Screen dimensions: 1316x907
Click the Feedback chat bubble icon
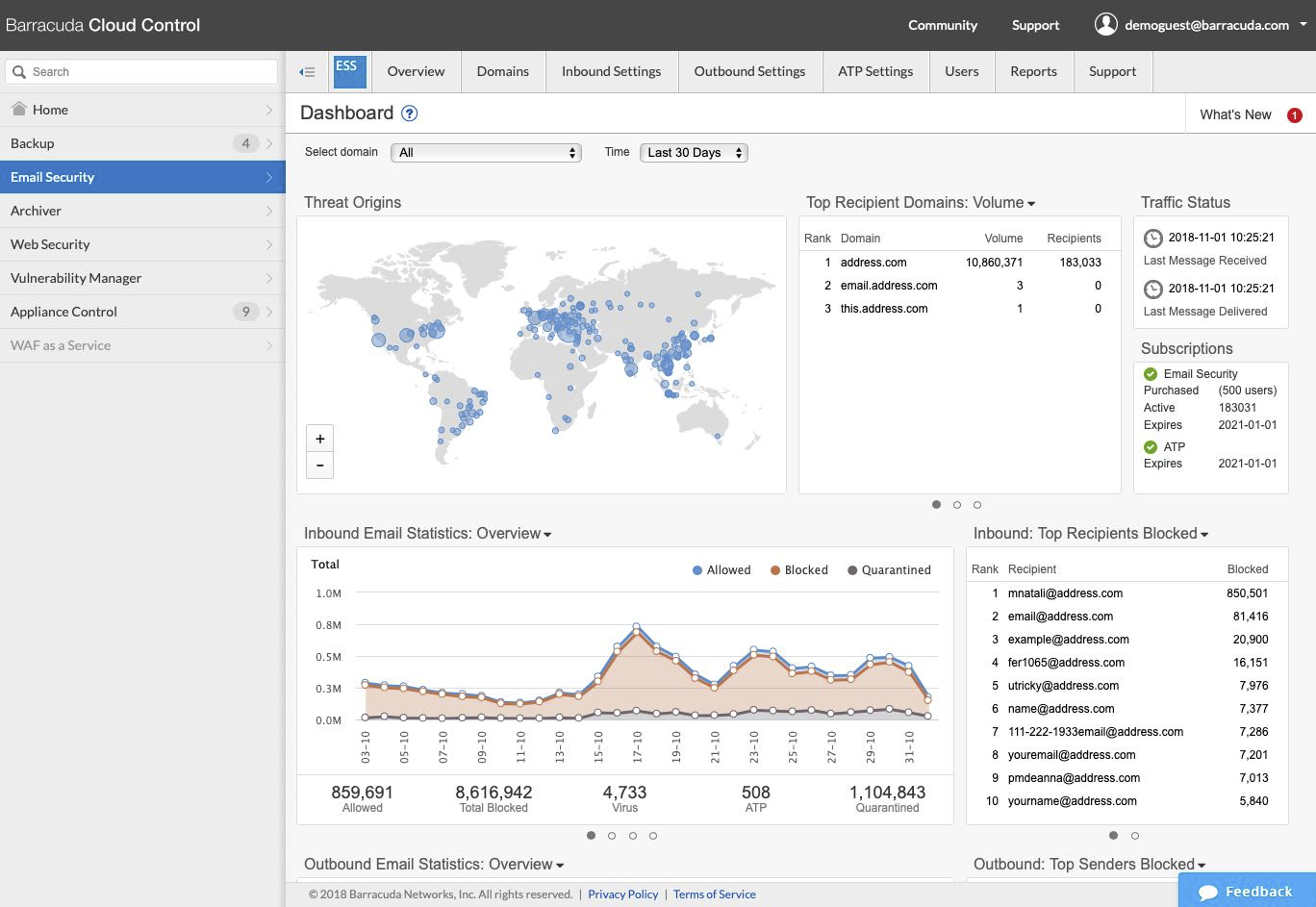click(x=1208, y=893)
